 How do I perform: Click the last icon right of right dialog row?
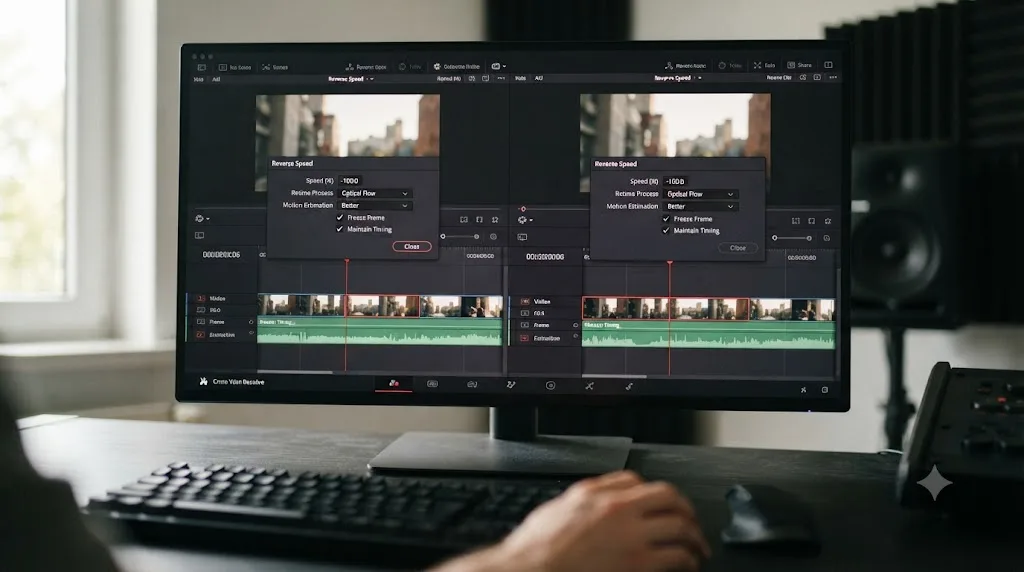coord(827,221)
